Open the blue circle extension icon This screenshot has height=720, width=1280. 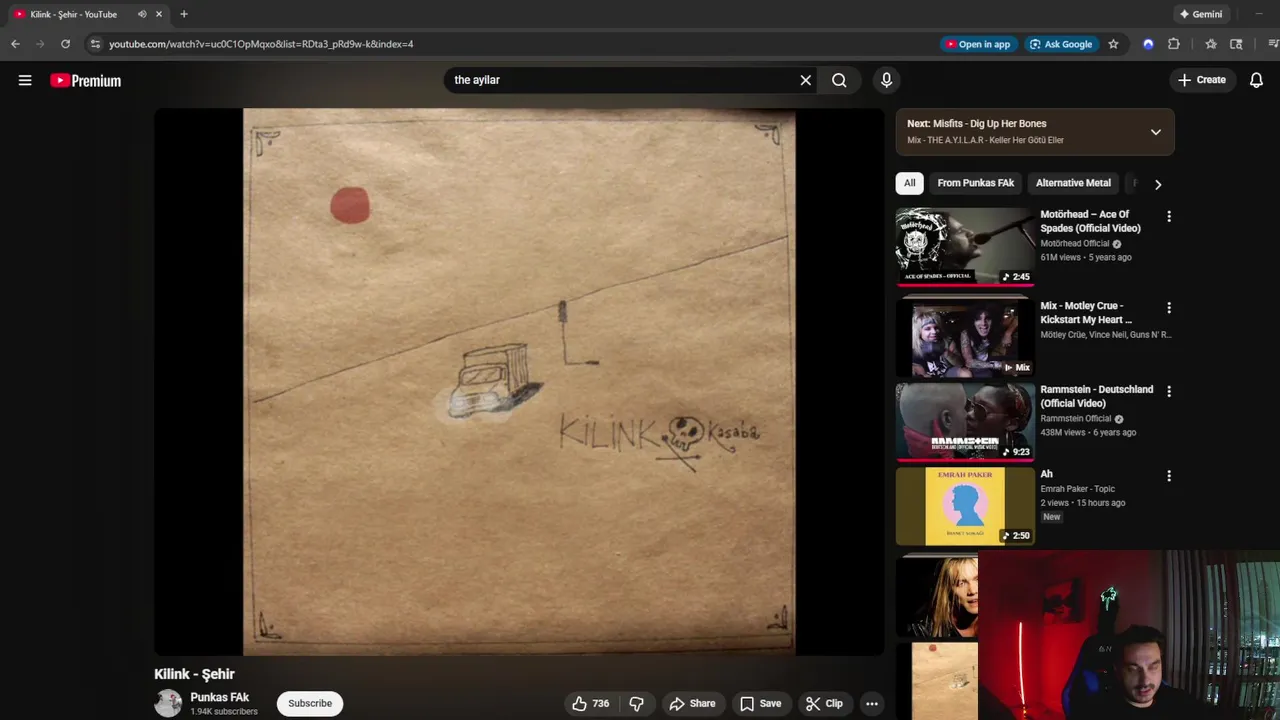coord(1148,44)
